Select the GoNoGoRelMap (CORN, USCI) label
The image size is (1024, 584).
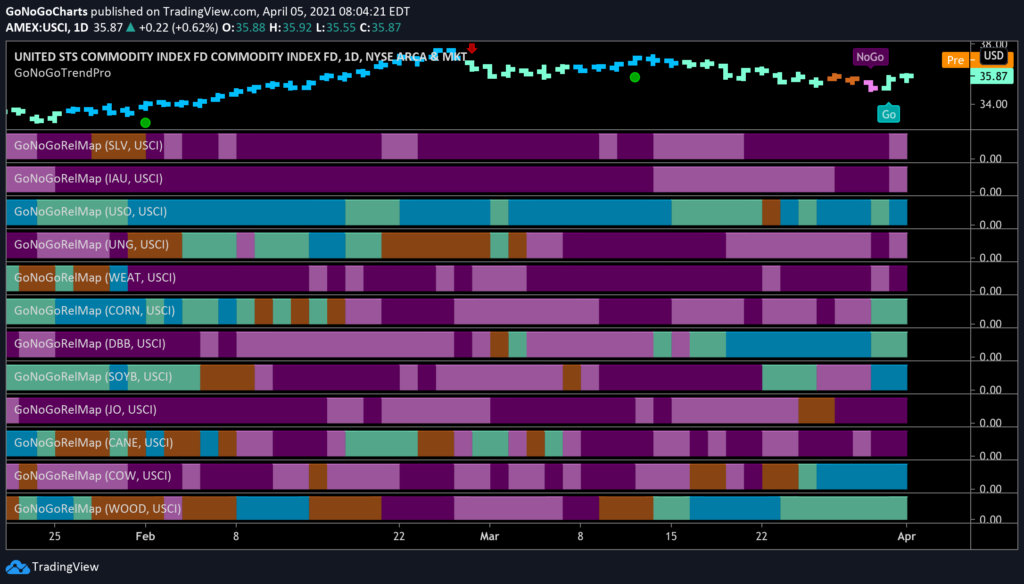tap(94, 310)
